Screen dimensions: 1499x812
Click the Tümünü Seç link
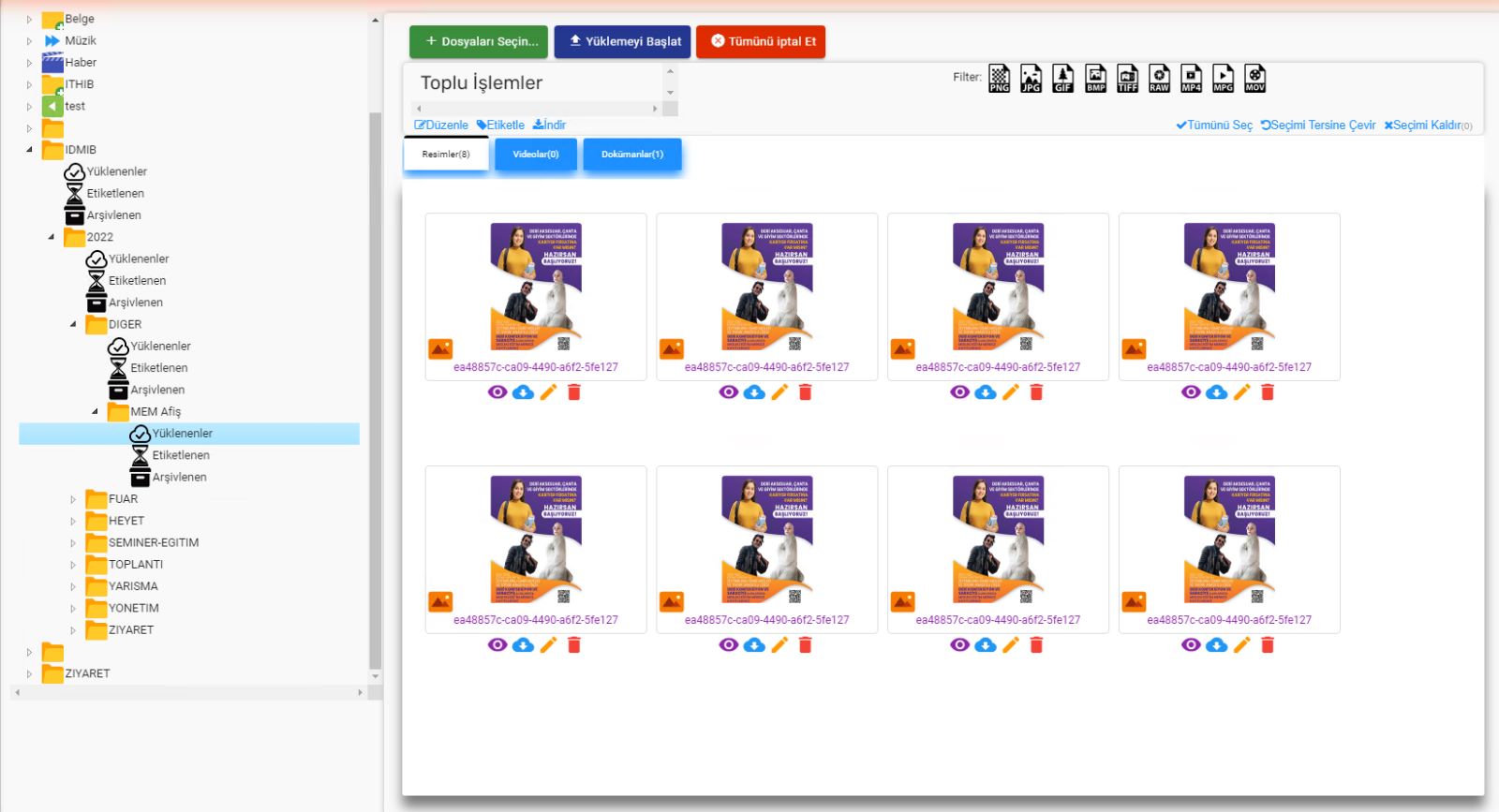(1214, 125)
